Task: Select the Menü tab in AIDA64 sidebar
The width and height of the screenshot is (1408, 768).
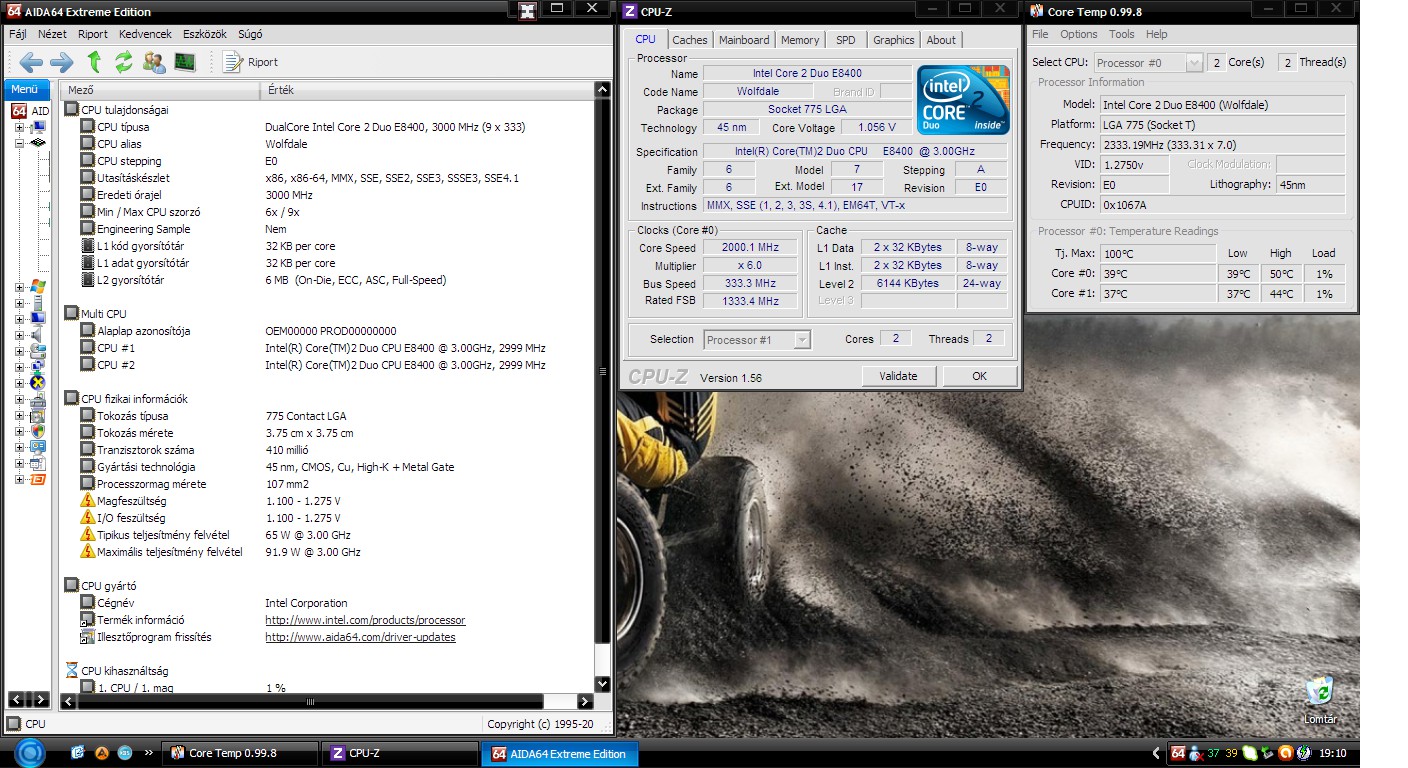Action: click(x=25, y=89)
